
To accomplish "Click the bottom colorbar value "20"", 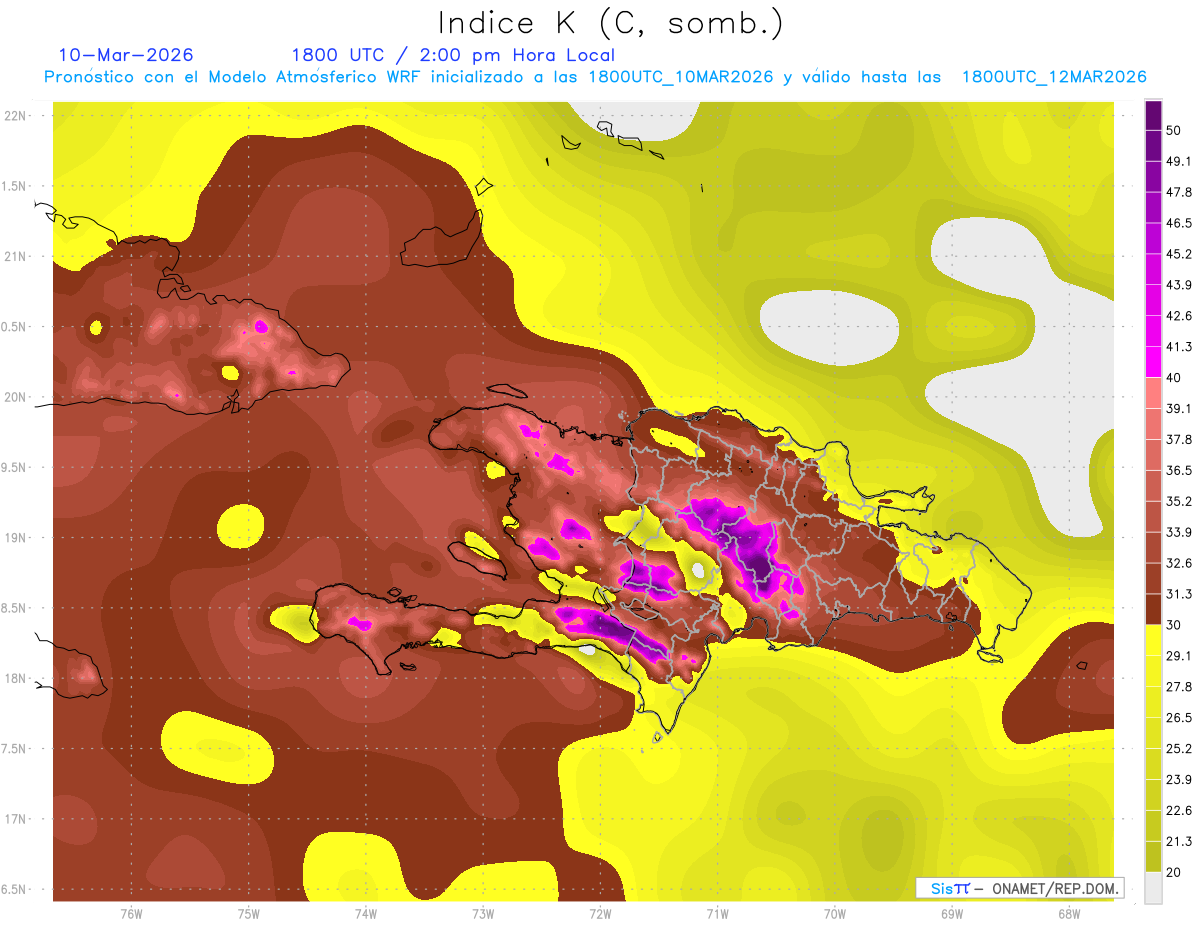I will coord(1174,872).
